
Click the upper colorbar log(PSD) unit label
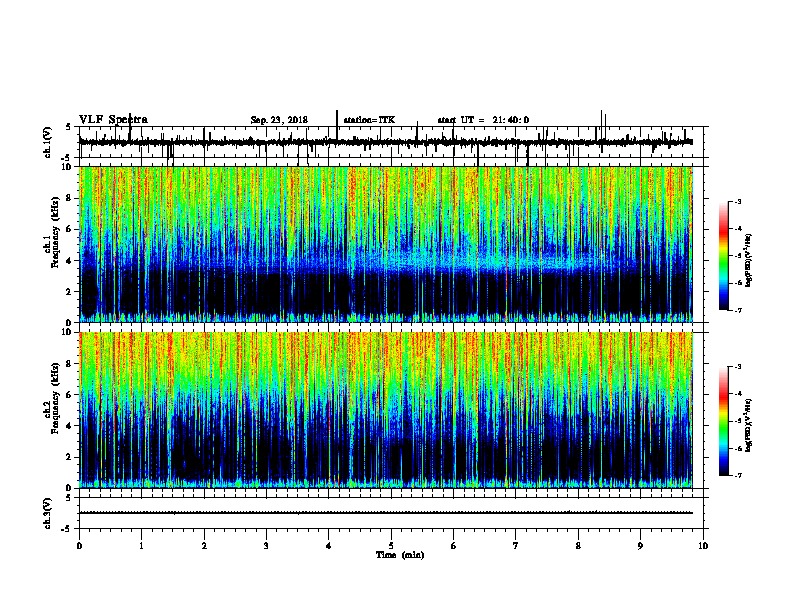click(x=749, y=261)
